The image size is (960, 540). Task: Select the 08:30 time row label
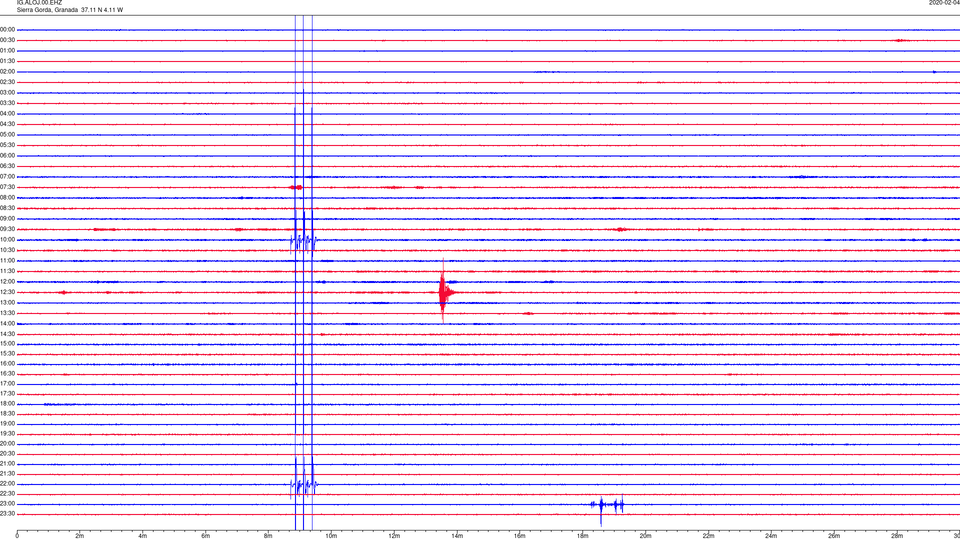[x=7, y=208]
